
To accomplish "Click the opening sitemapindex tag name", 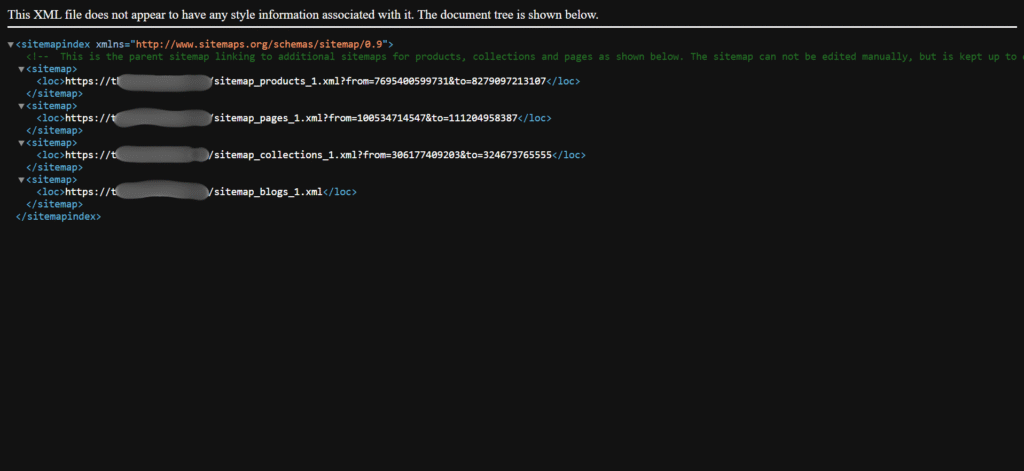I will click(55, 44).
